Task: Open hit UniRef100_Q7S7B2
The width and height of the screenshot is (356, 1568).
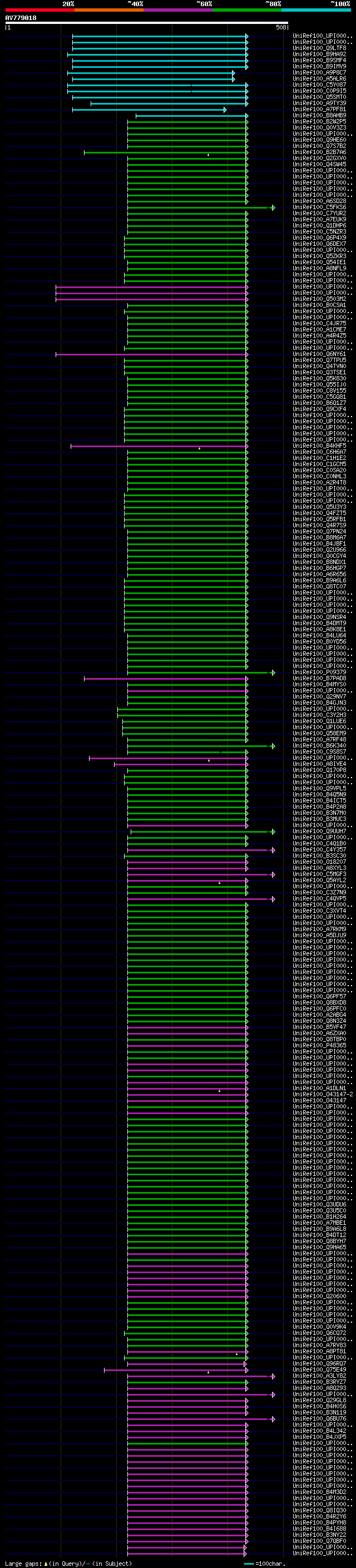Action: [319, 146]
